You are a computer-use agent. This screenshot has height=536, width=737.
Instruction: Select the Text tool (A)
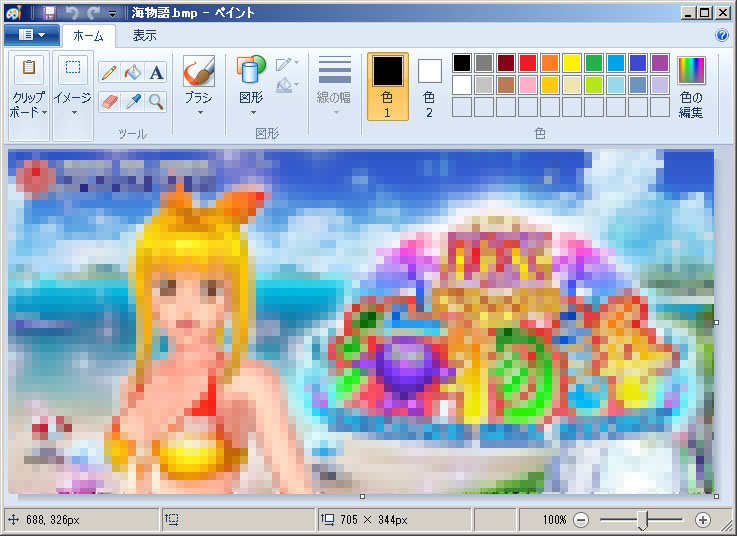coord(156,73)
